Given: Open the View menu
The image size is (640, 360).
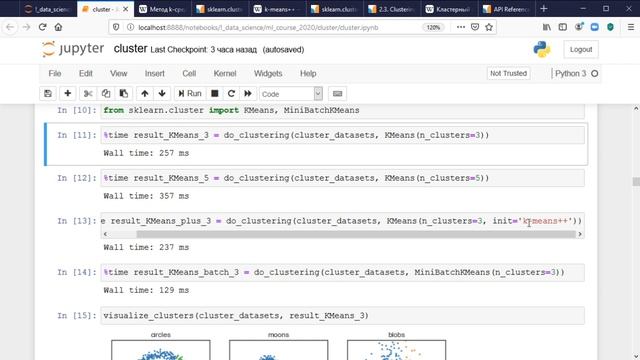Looking at the screenshot, I should pyautogui.click(x=118, y=73).
